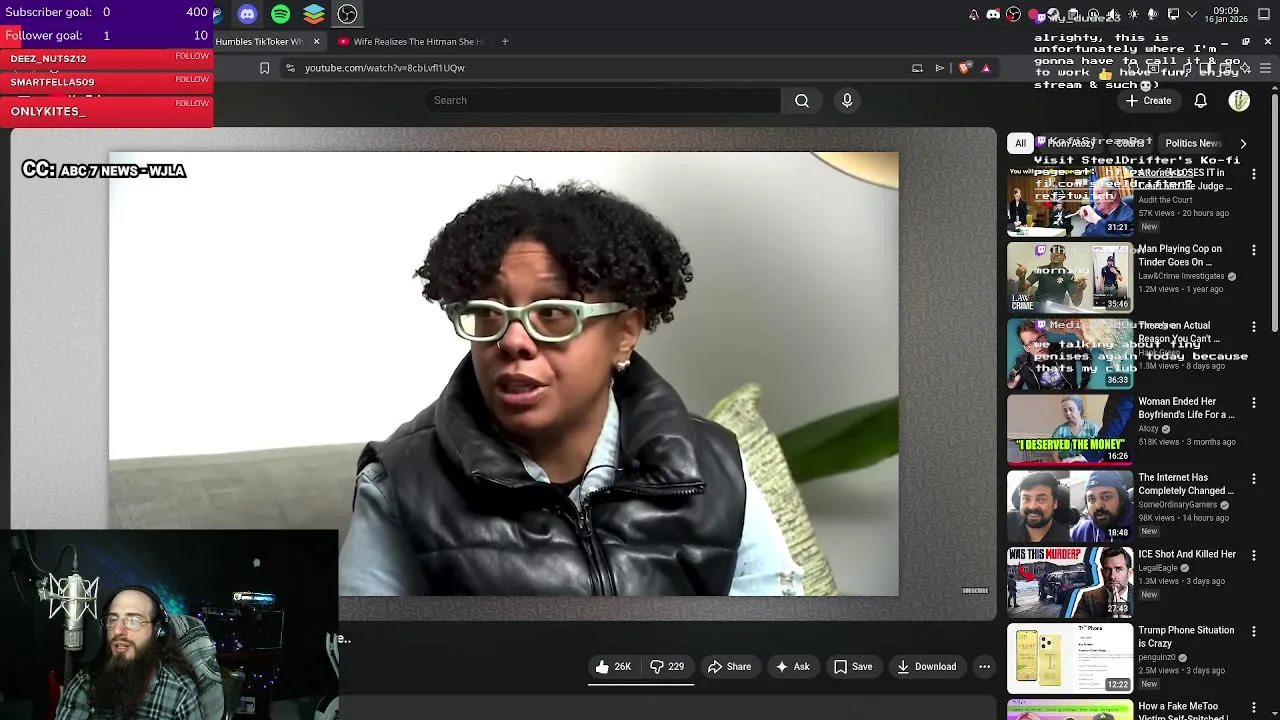This screenshot has width=1280, height=720.
Task: Click the Brave Rewards triangle icon
Action: tap(986, 68)
